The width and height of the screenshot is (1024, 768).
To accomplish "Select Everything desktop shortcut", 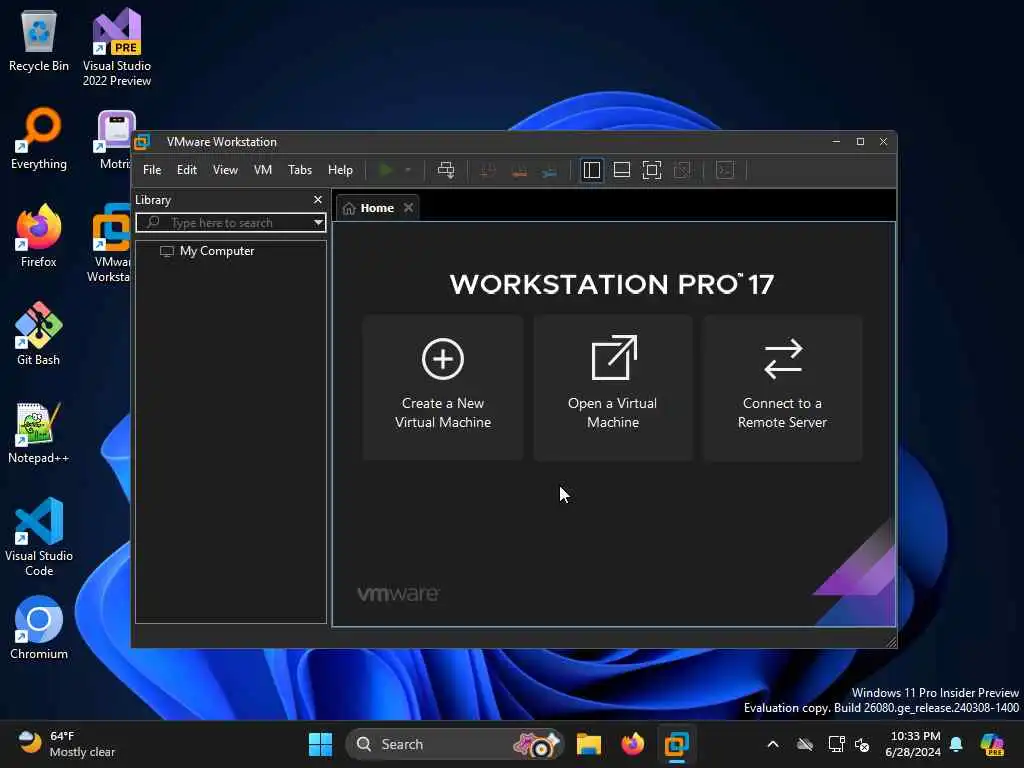I will pyautogui.click(x=39, y=138).
